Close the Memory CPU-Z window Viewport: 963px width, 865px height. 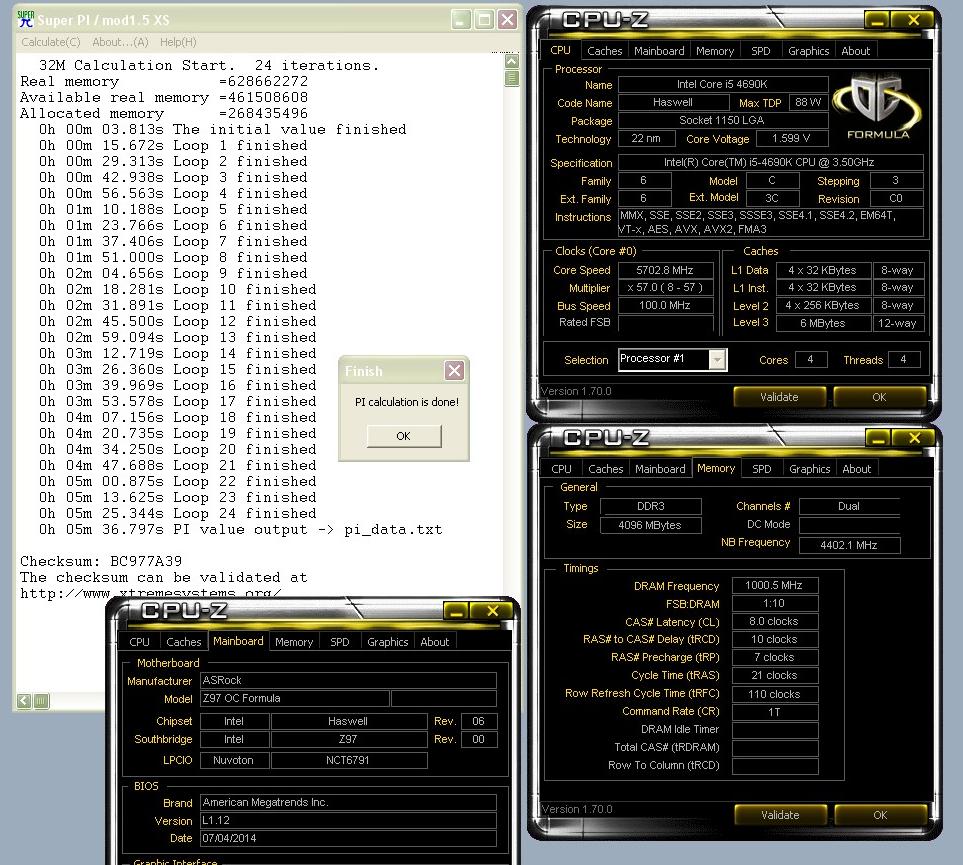click(x=914, y=438)
